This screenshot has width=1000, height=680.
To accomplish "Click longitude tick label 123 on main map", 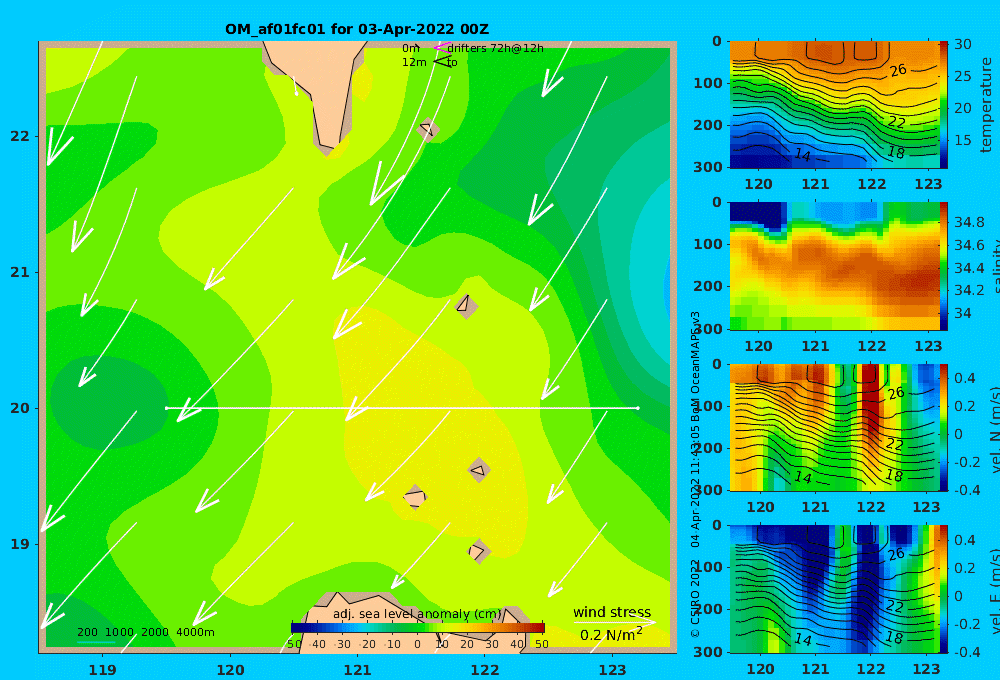I will pyautogui.click(x=612, y=670).
